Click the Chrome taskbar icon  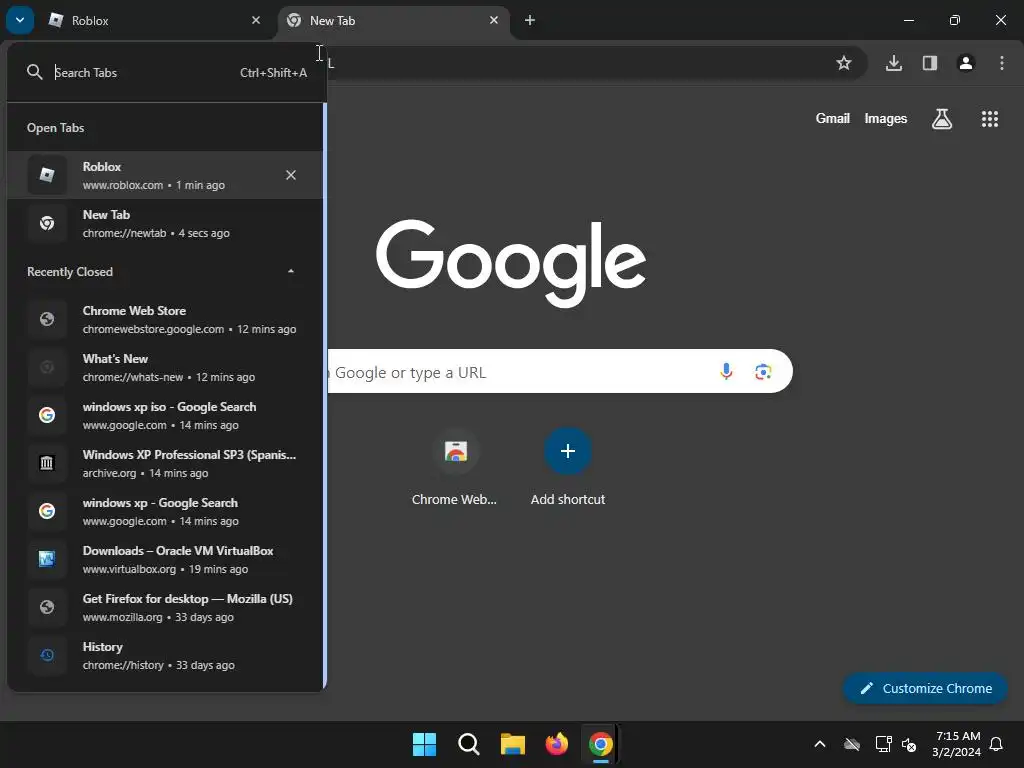pyautogui.click(x=601, y=744)
